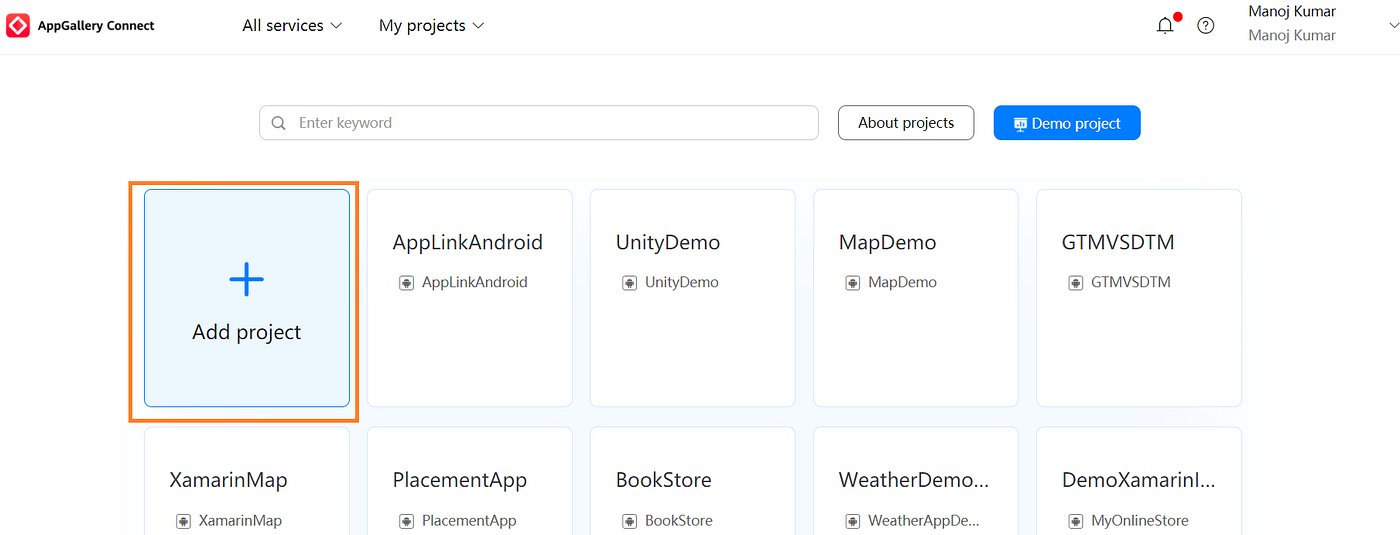Screen dimensions: 1400x535
Task: Open the AppLinkAndroid project title
Action: click(x=468, y=243)
